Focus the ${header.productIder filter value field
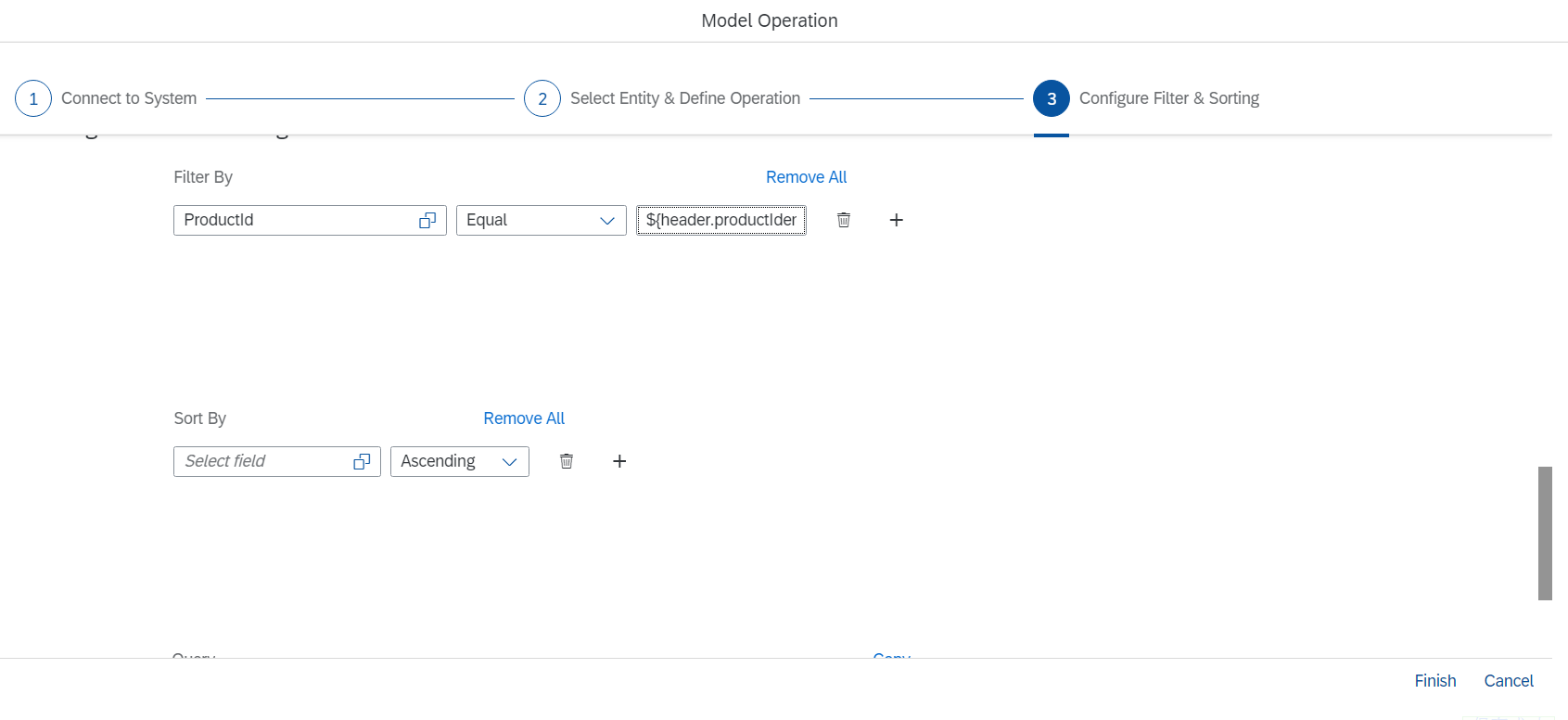Viewport: 1568px width, 720px height. tap(721, 220)
